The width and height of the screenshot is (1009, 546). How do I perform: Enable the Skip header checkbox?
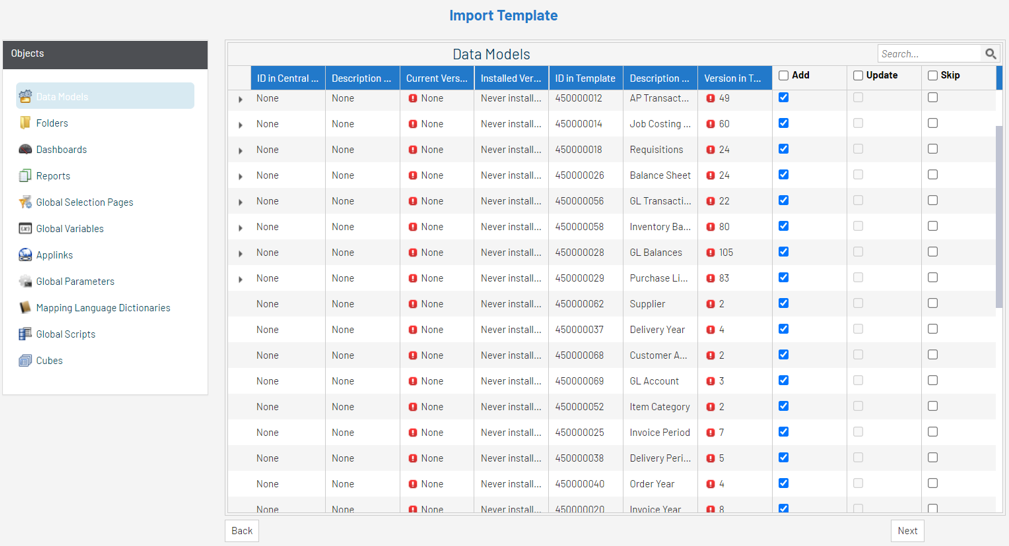coord(933,76)
